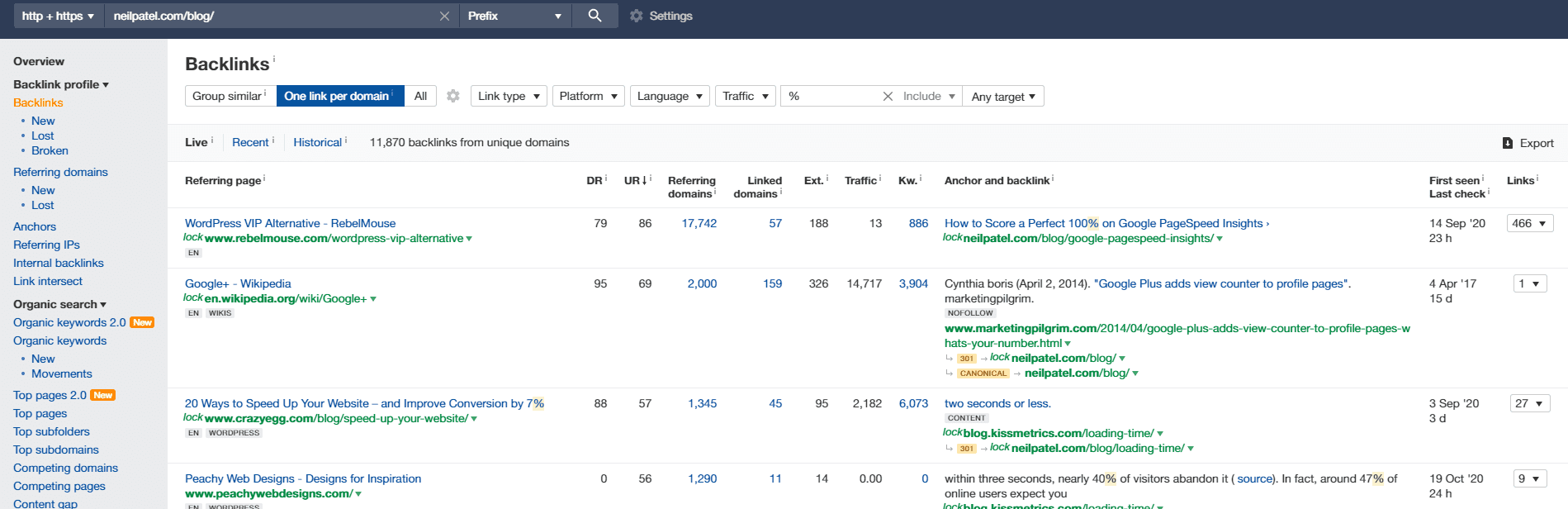Open the Any target dropdown
1568x509 pixels.
(x=1003, y=96)
